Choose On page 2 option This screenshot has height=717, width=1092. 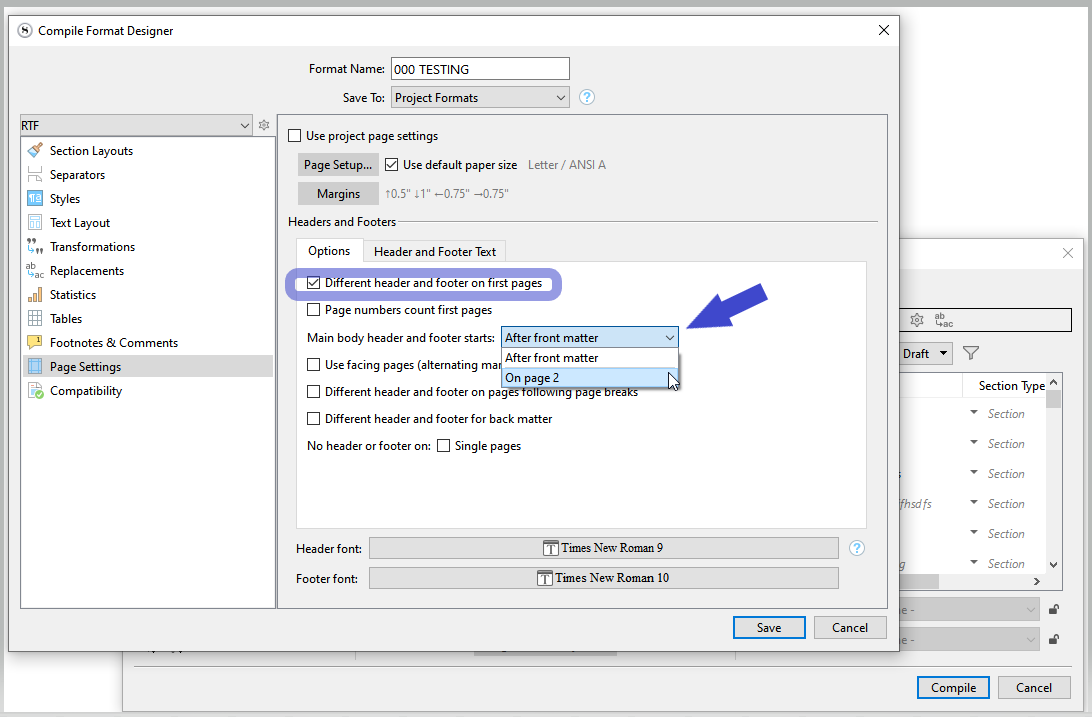[x=589, y=378]
